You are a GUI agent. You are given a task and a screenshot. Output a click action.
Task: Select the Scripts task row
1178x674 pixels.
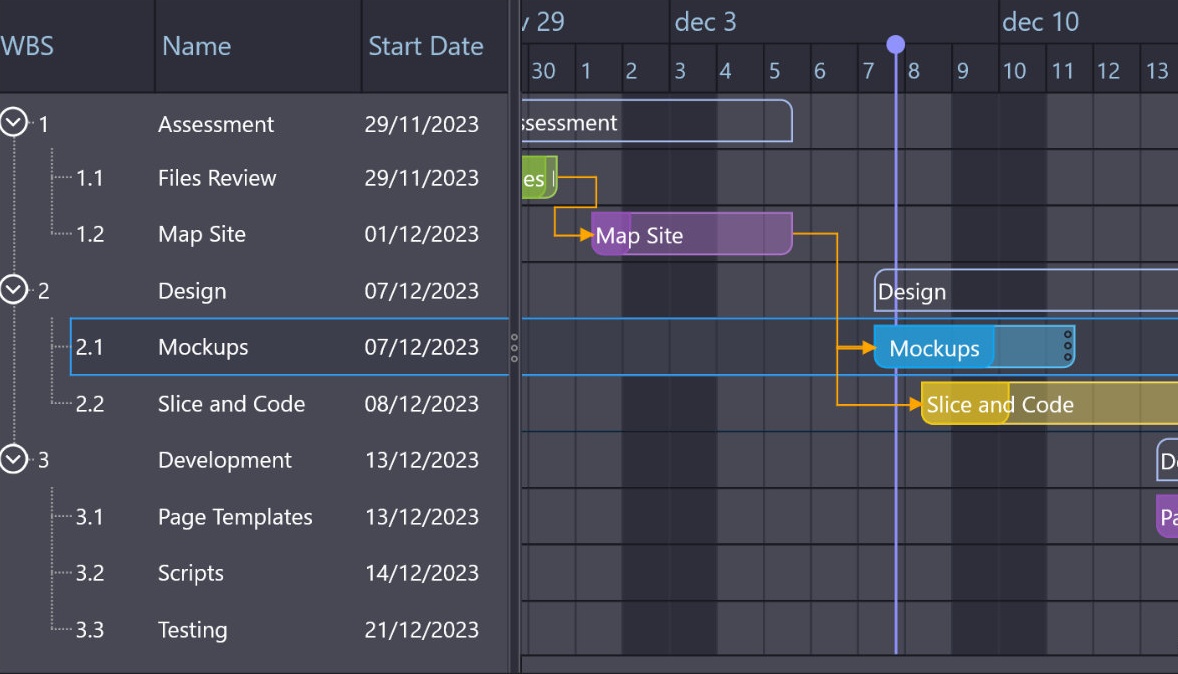(x=191, y=573)
